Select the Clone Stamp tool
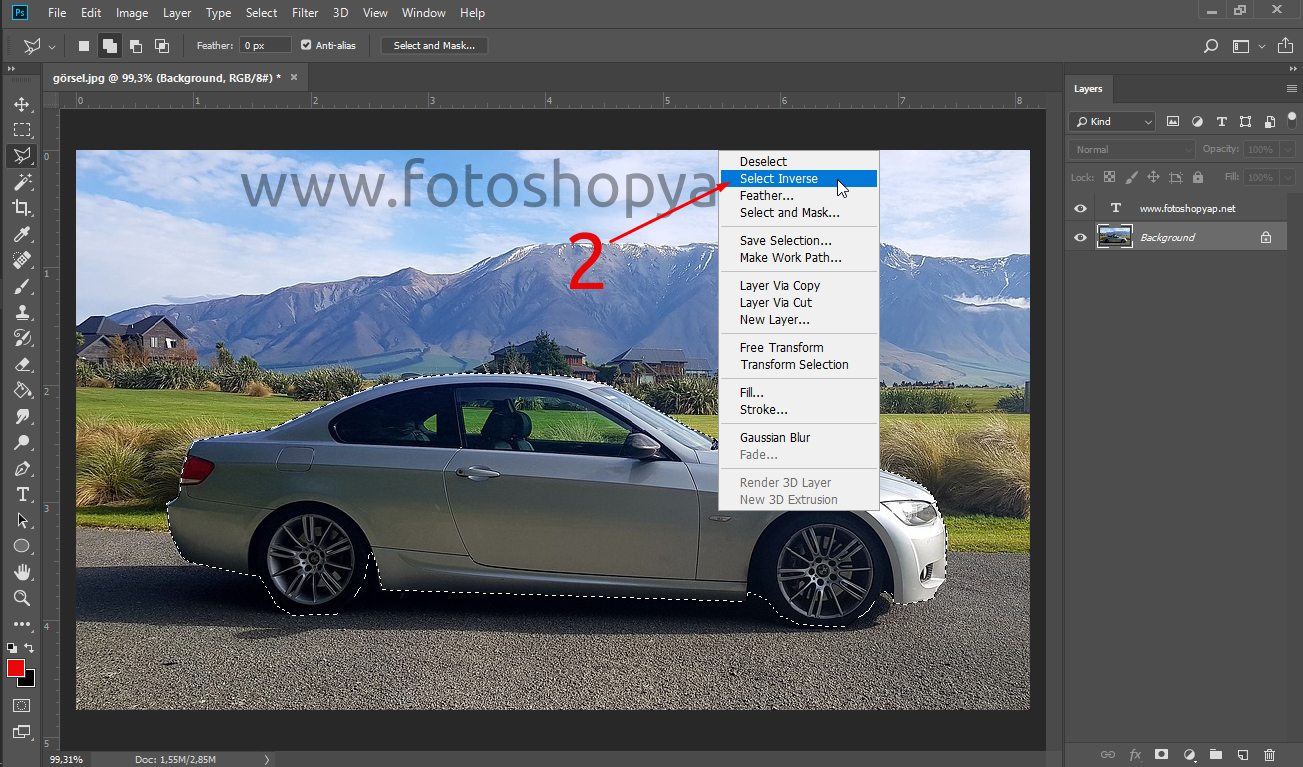The height and width of the screenshot is (767, 1303). click(22, 312)
